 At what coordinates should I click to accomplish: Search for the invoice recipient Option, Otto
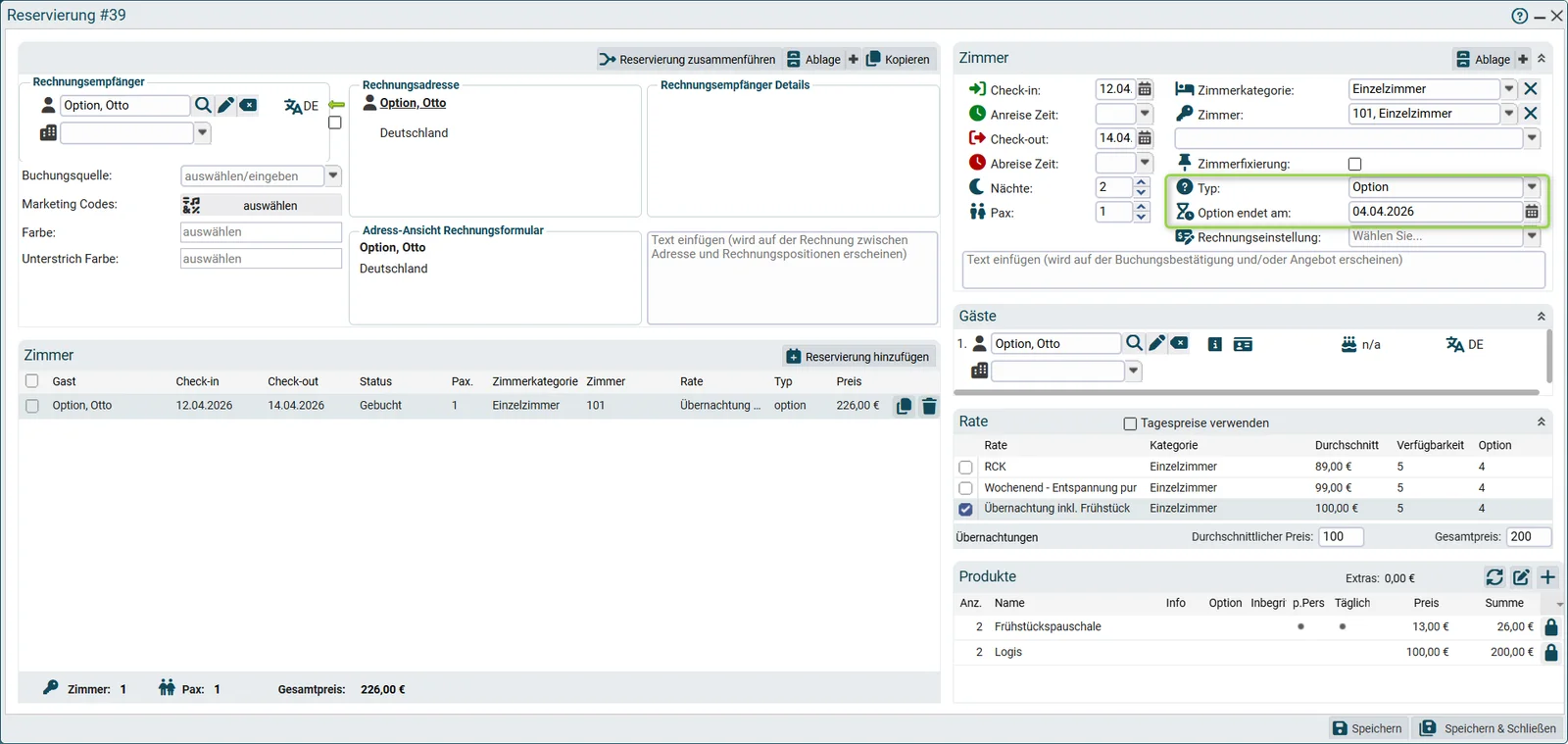(203, 105)
